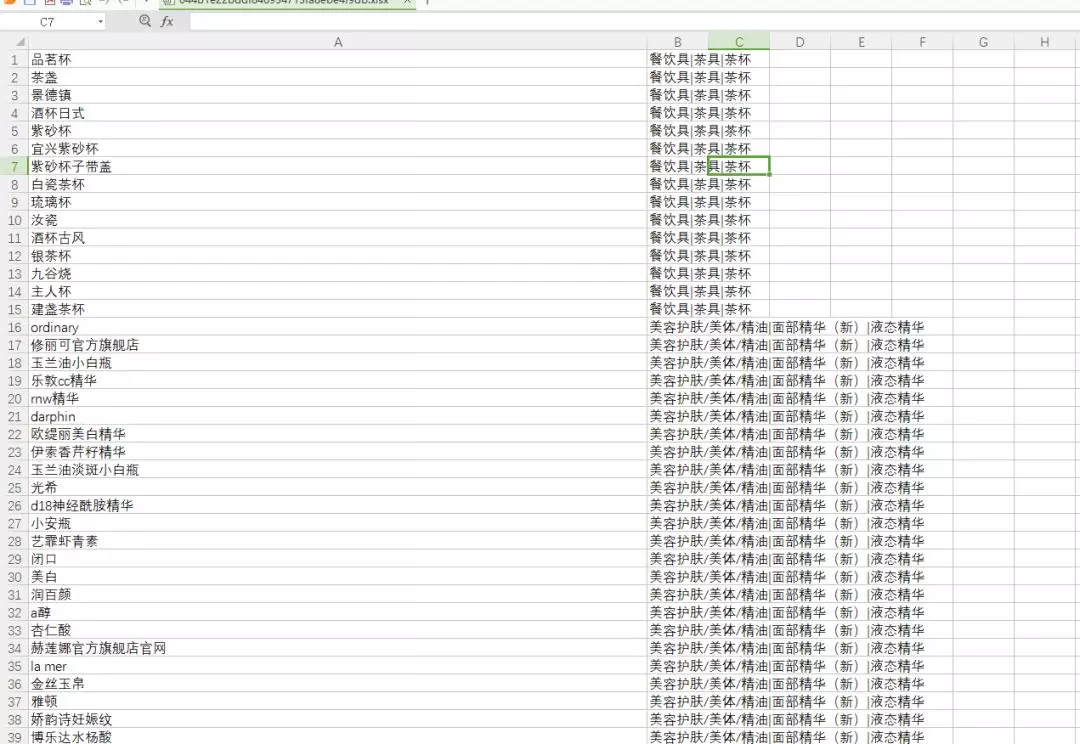Select row 1 header
This screenshot has width=1080, height=744.
(14, 59)
